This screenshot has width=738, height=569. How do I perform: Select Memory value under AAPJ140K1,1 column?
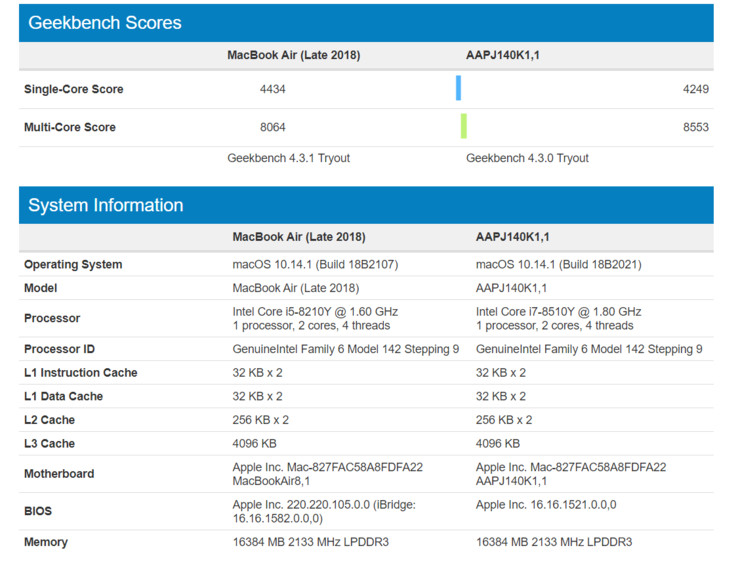coord(554,542)
